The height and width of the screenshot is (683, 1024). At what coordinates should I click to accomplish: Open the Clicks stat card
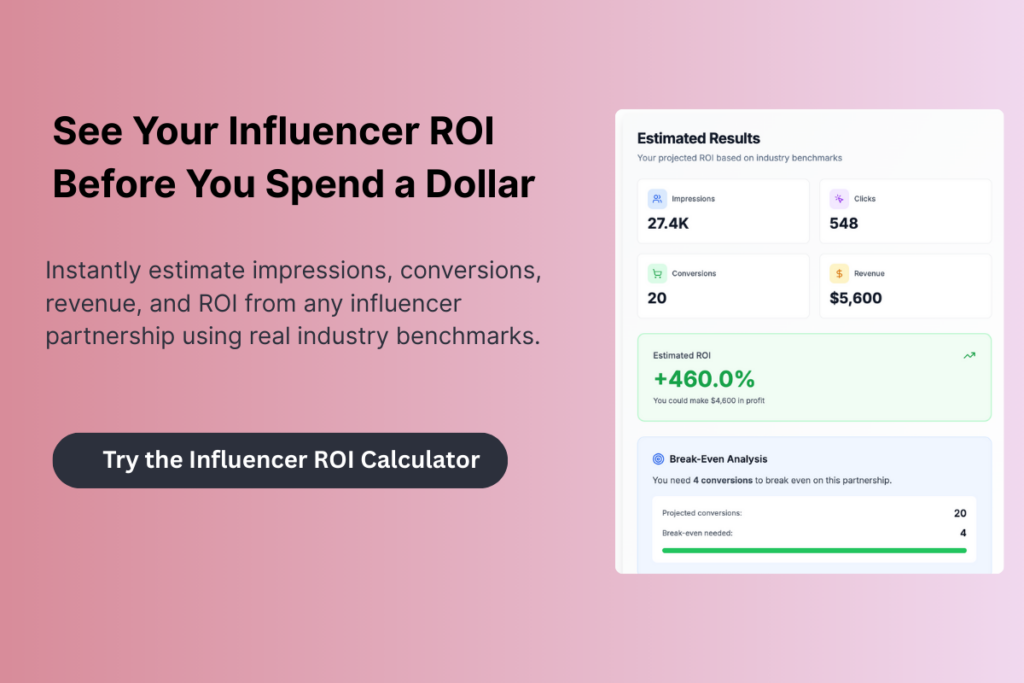[x=905, y=210]
